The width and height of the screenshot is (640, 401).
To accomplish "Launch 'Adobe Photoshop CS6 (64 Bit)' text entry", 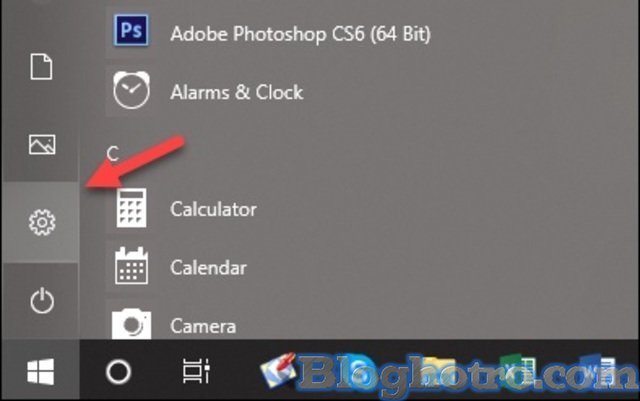I will coord(300,35).
